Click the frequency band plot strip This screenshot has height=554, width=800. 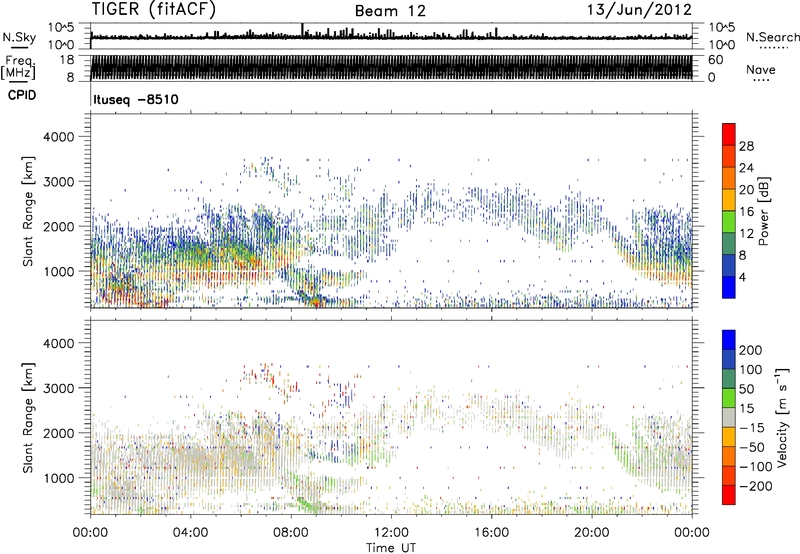click(x=391, y=68)
